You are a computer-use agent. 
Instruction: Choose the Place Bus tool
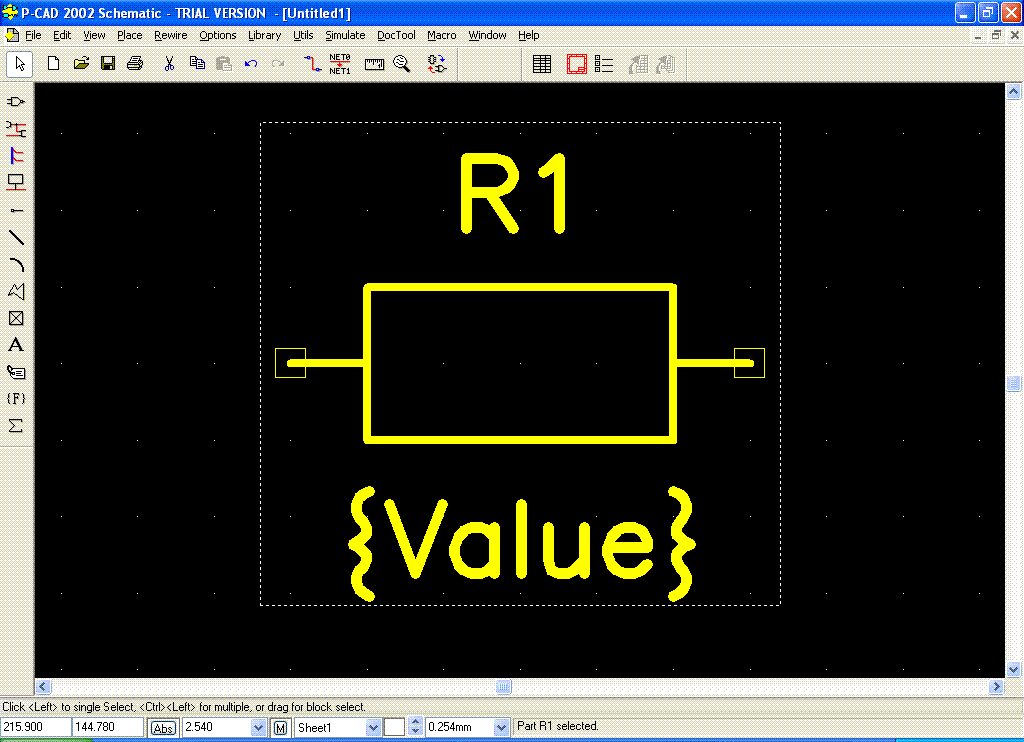coord(16,156)
